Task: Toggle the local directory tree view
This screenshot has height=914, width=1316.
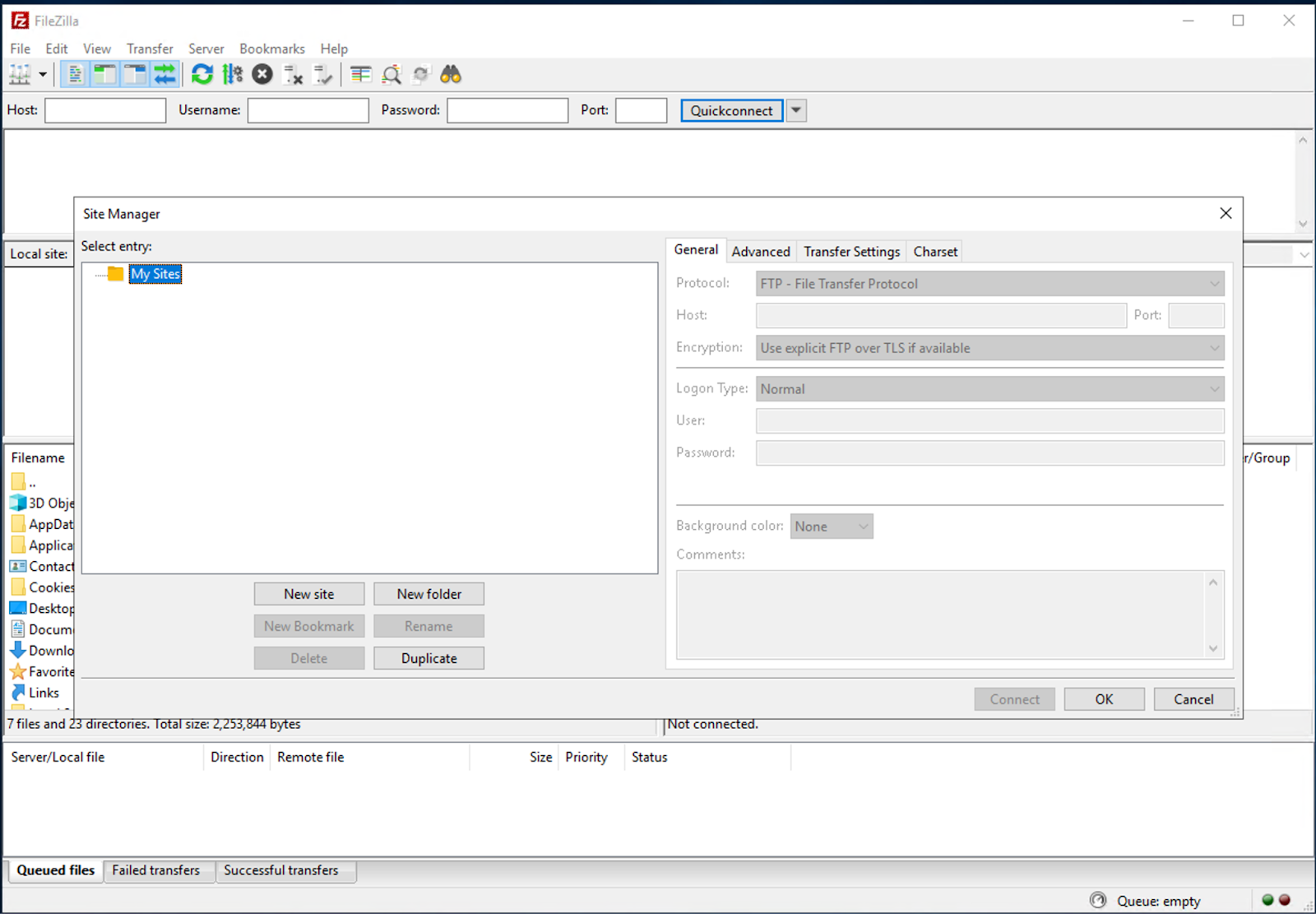Action: click(x=104, y=75)
